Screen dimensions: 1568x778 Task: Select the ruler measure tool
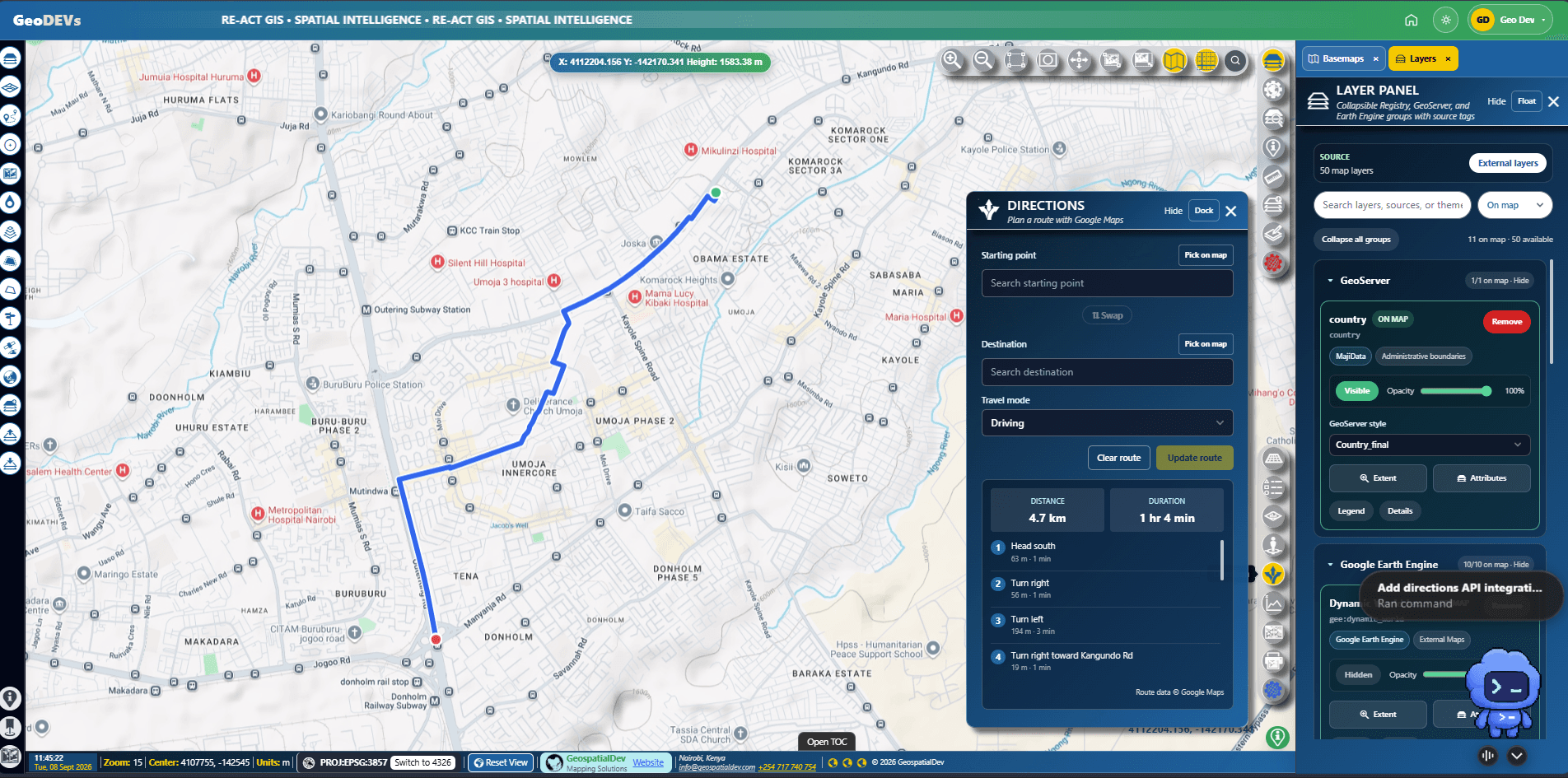point(1273,177)
